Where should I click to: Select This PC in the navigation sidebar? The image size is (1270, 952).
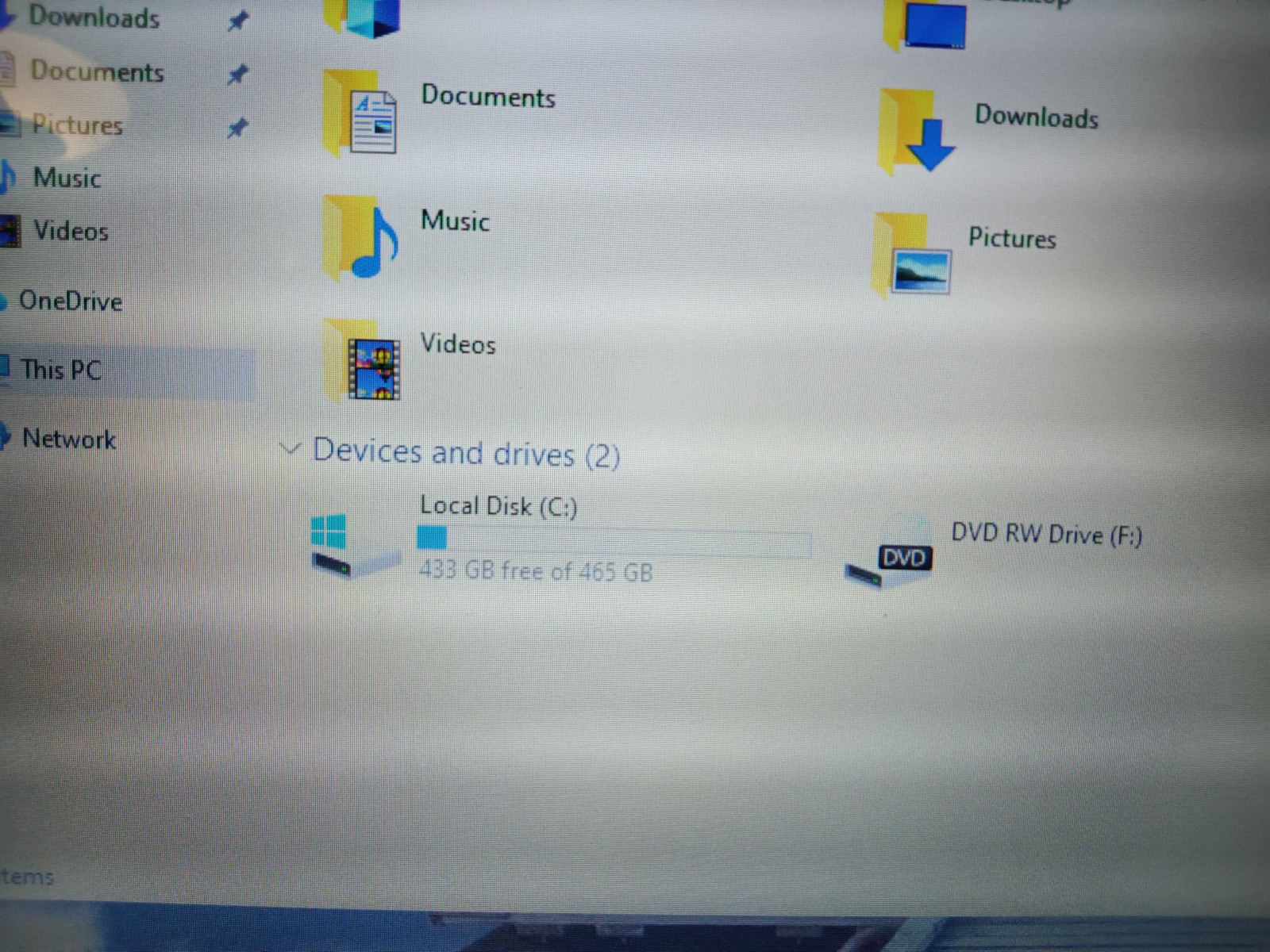pyautogui.click(x=61, y=370)
